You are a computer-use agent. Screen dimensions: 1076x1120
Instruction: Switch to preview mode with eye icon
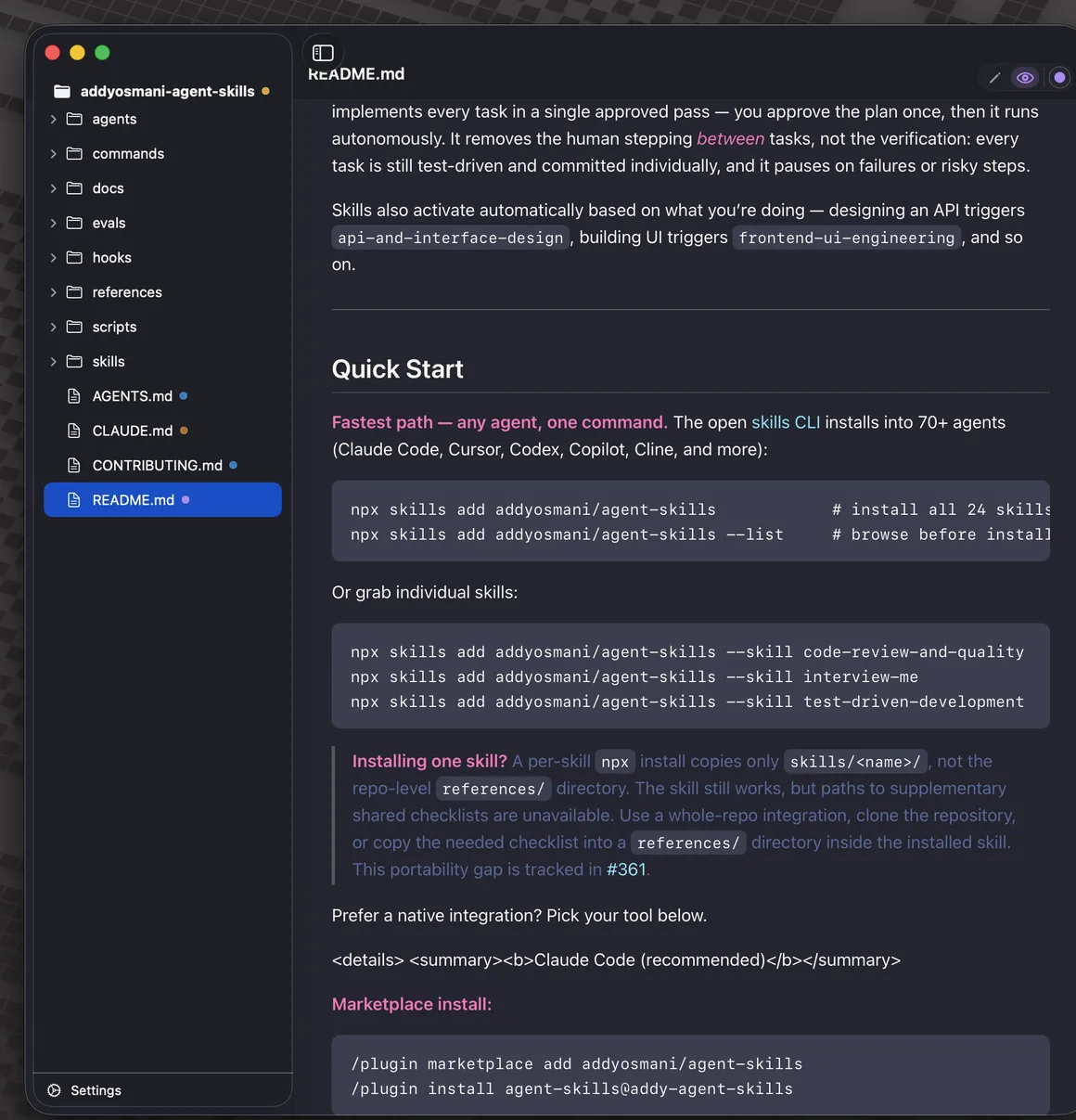tap(1025, 78)
